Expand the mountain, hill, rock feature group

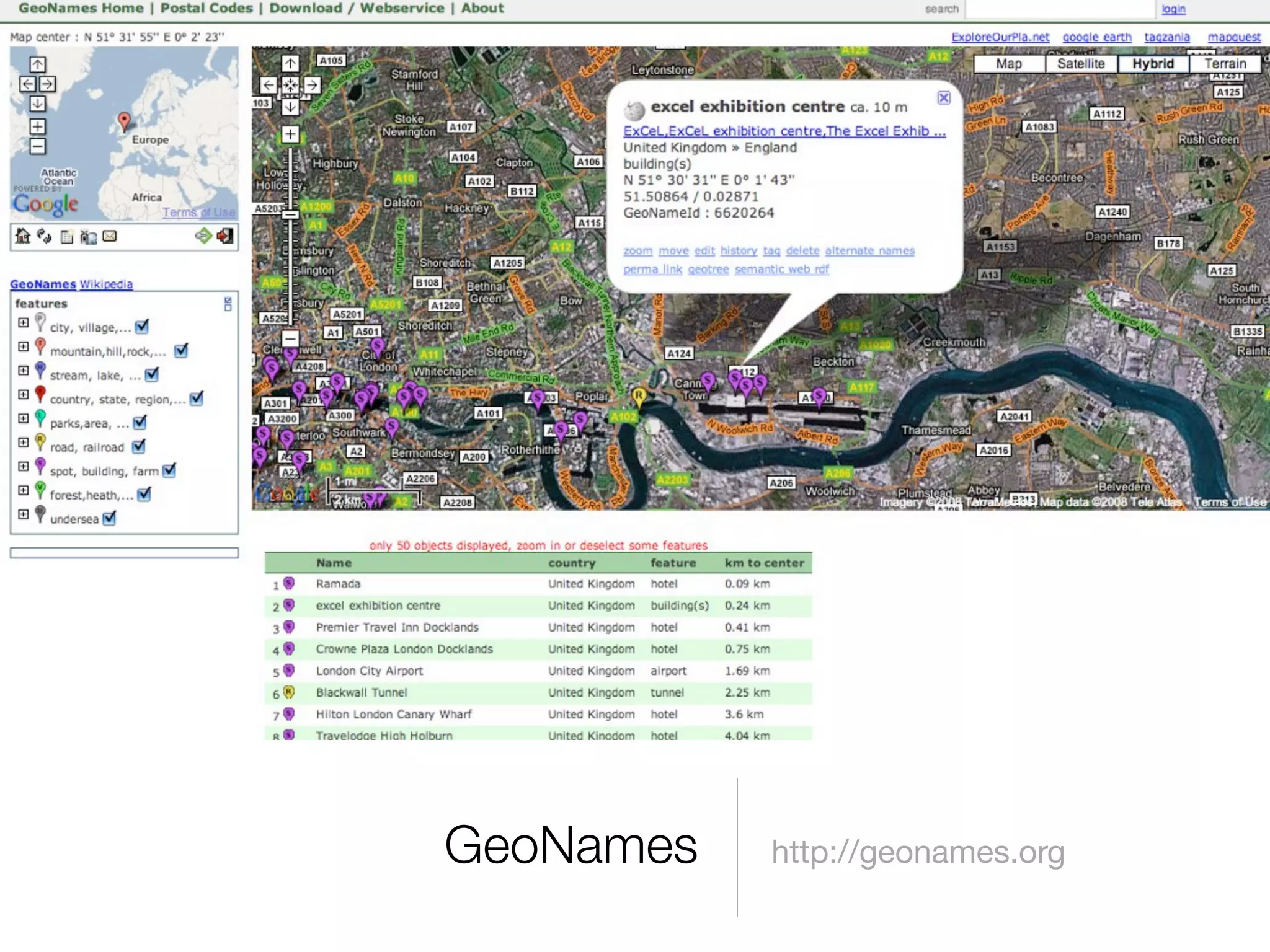[x=24, y=346]
